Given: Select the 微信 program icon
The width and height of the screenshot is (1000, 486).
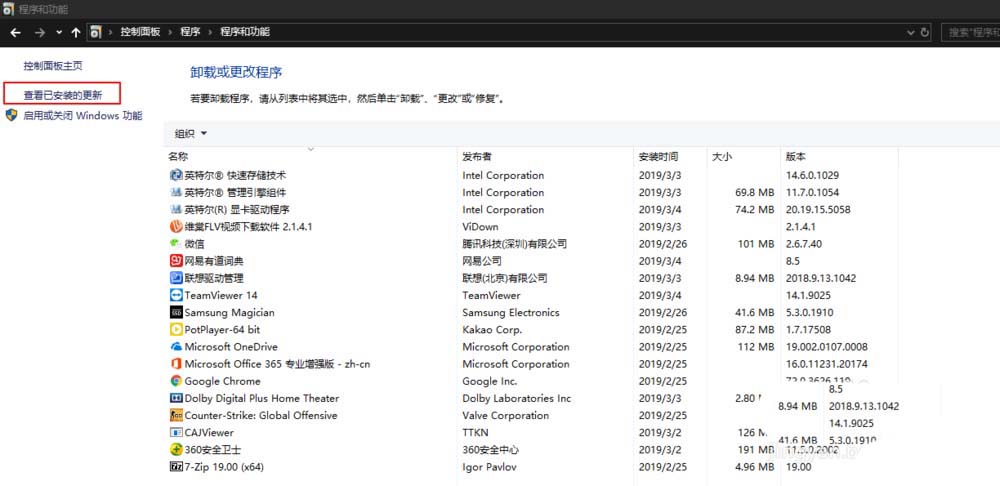Looking at the screenshot, I should pyautogui.click(x=176, y=244).
